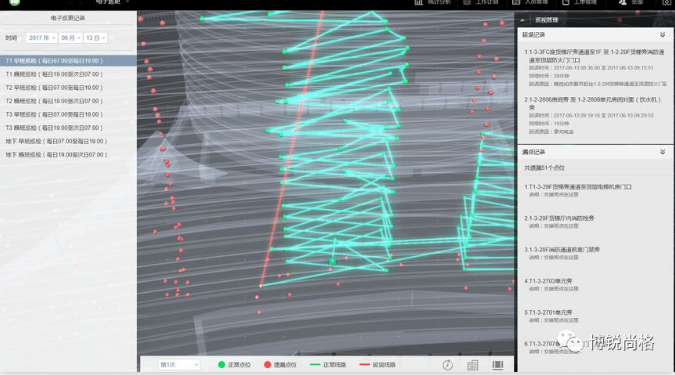Select 地下 晚班巡检 row
675x375 pixels.
[68, 155]
